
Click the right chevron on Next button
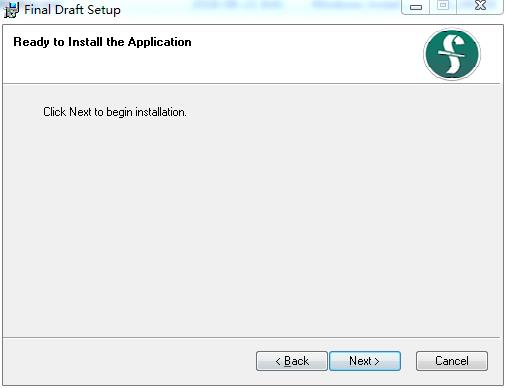tap(377, 361)
